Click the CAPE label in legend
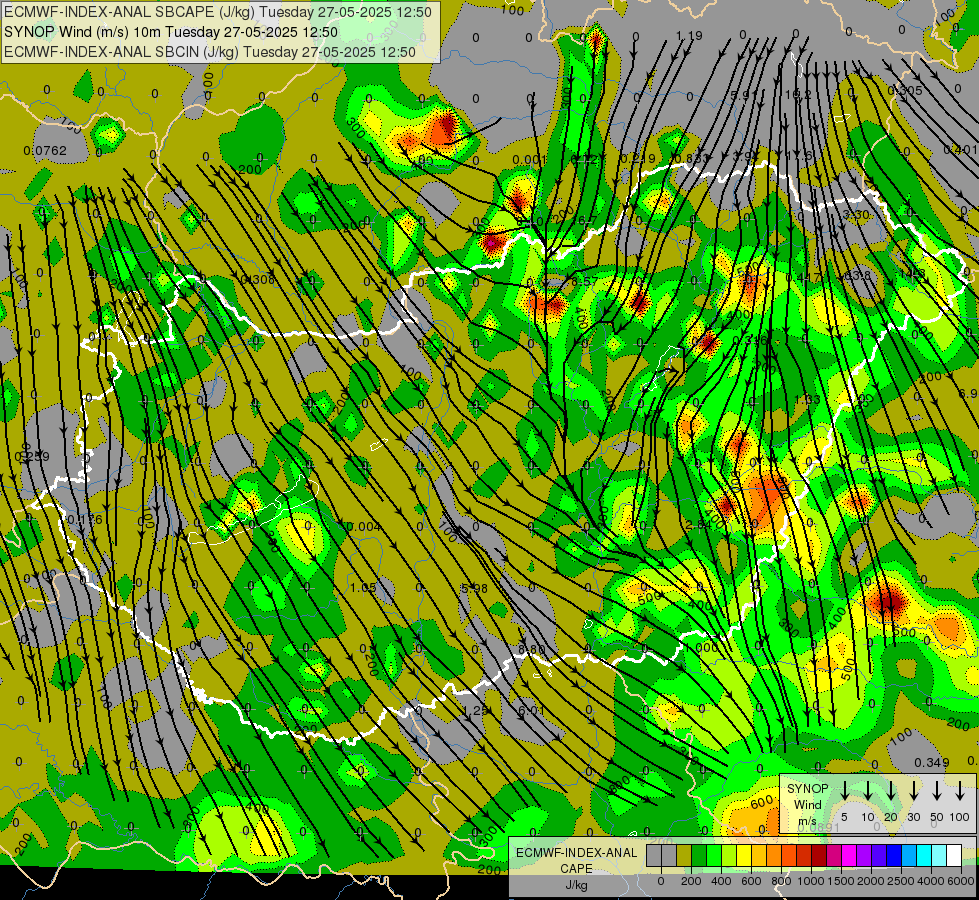This screenshot has height=900, width=979. click(x=576, y=868)
